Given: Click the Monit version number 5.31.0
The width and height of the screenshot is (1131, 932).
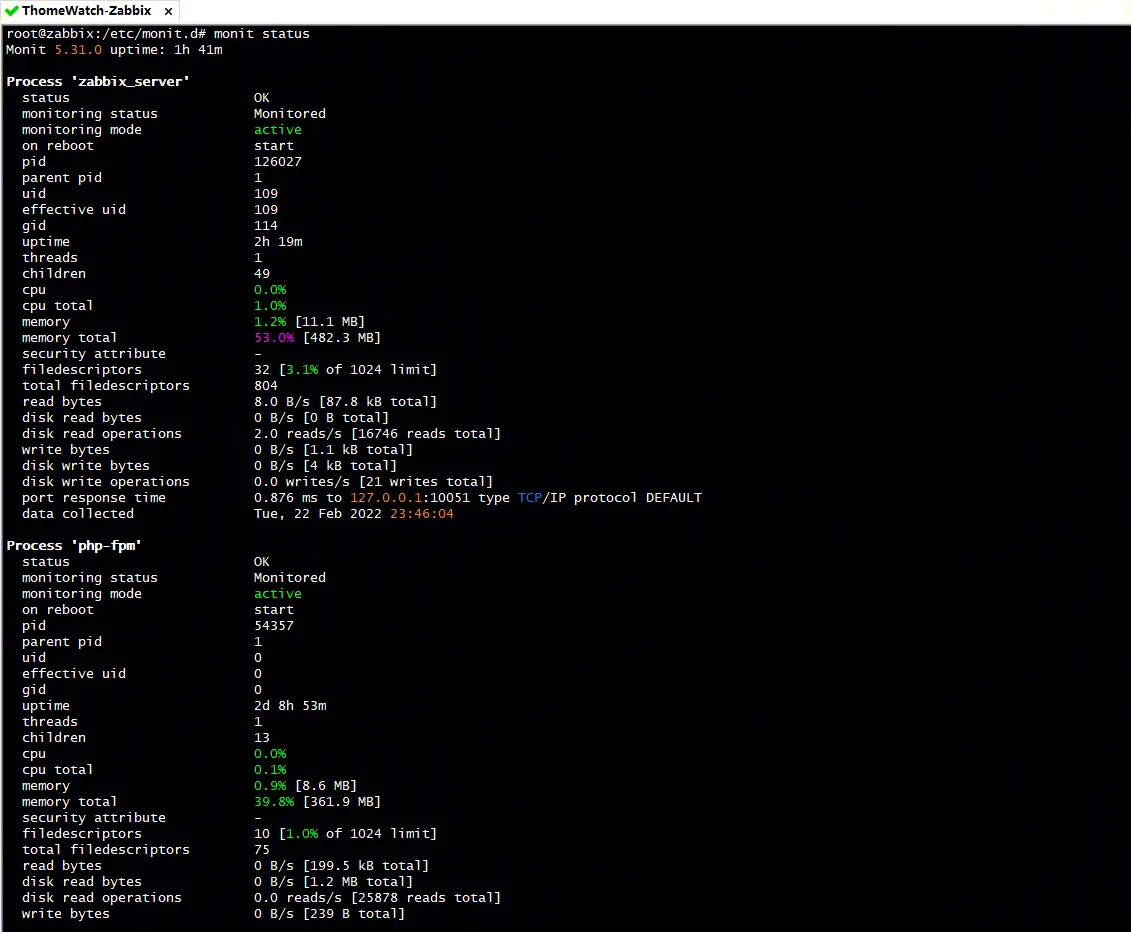Looking at the screenshot, I should click(78, 50).
